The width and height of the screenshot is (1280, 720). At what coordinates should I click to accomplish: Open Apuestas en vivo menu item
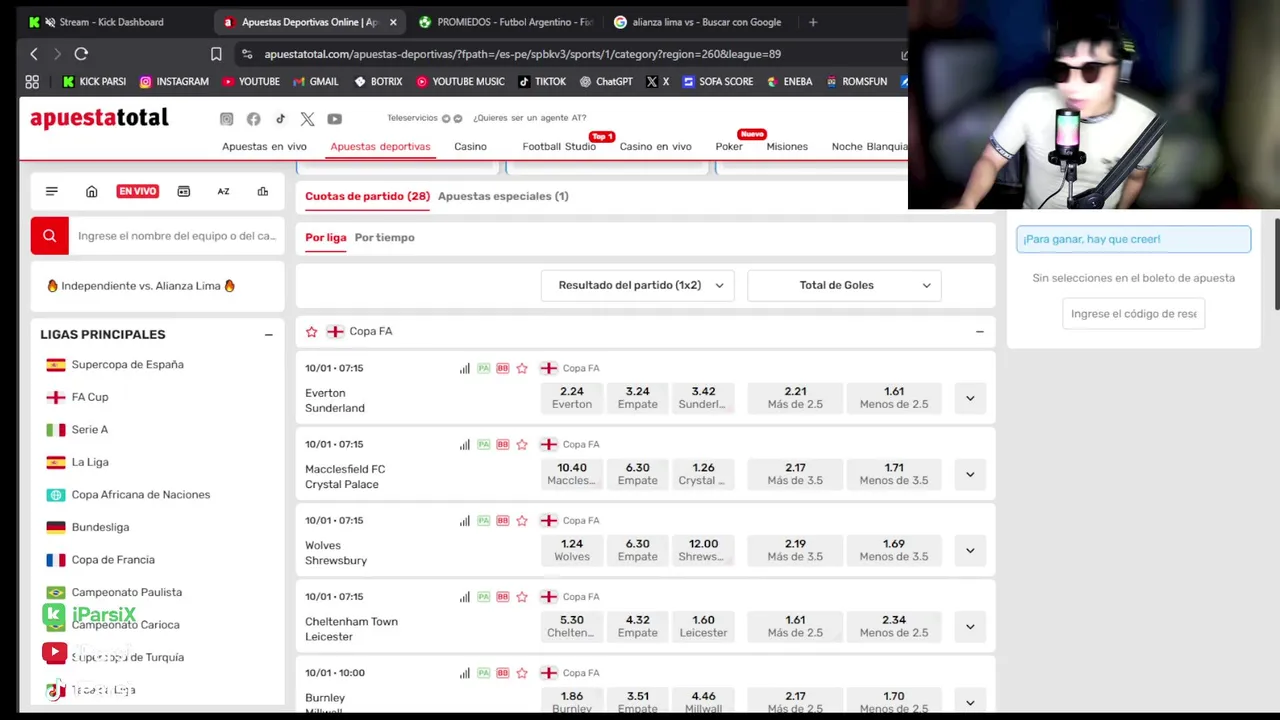click(x=264, y=146)
